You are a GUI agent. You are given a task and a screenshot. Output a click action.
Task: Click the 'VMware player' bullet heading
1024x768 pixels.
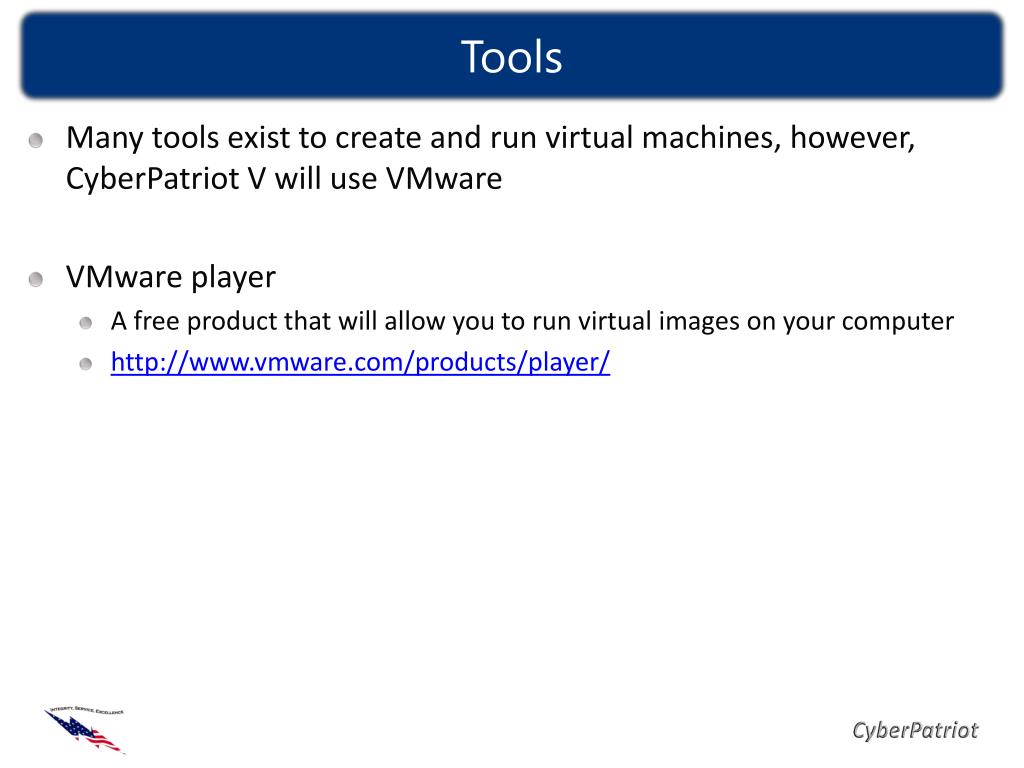171,277
